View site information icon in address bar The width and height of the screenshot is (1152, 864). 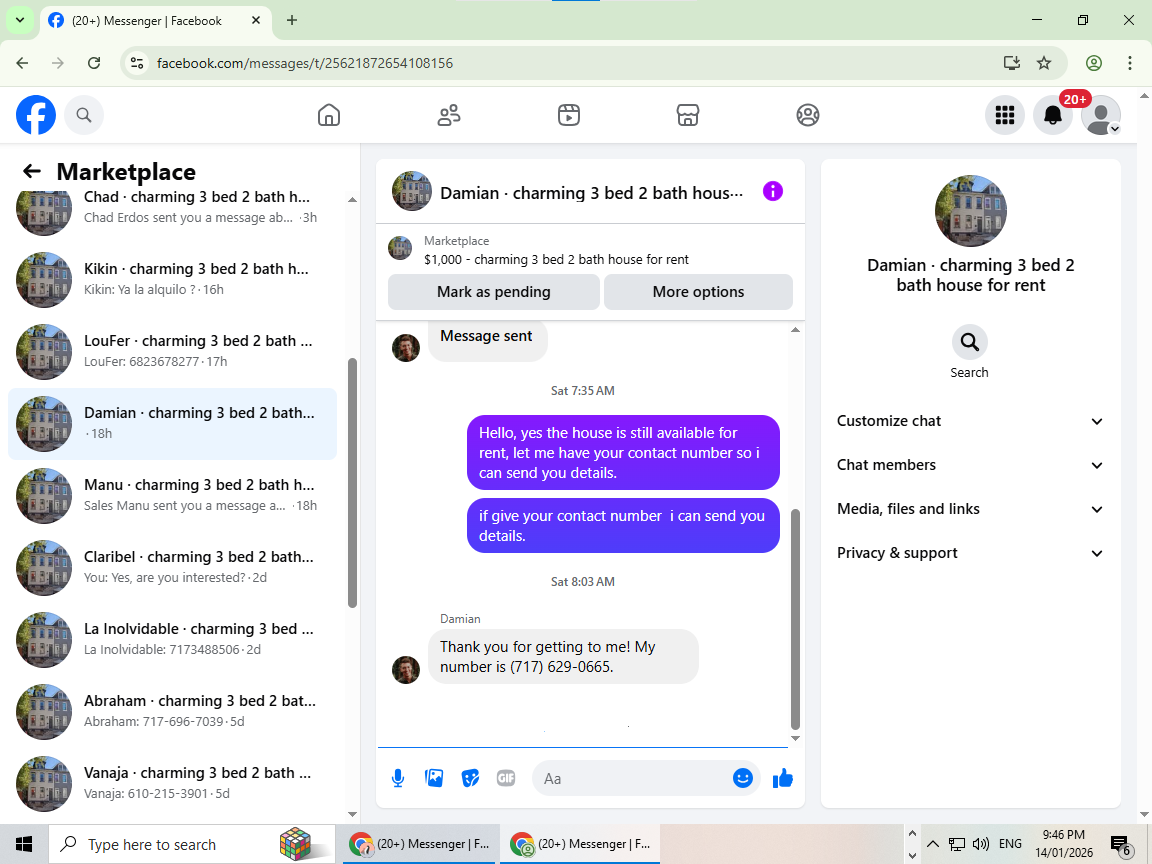click(x=137, y=63)
